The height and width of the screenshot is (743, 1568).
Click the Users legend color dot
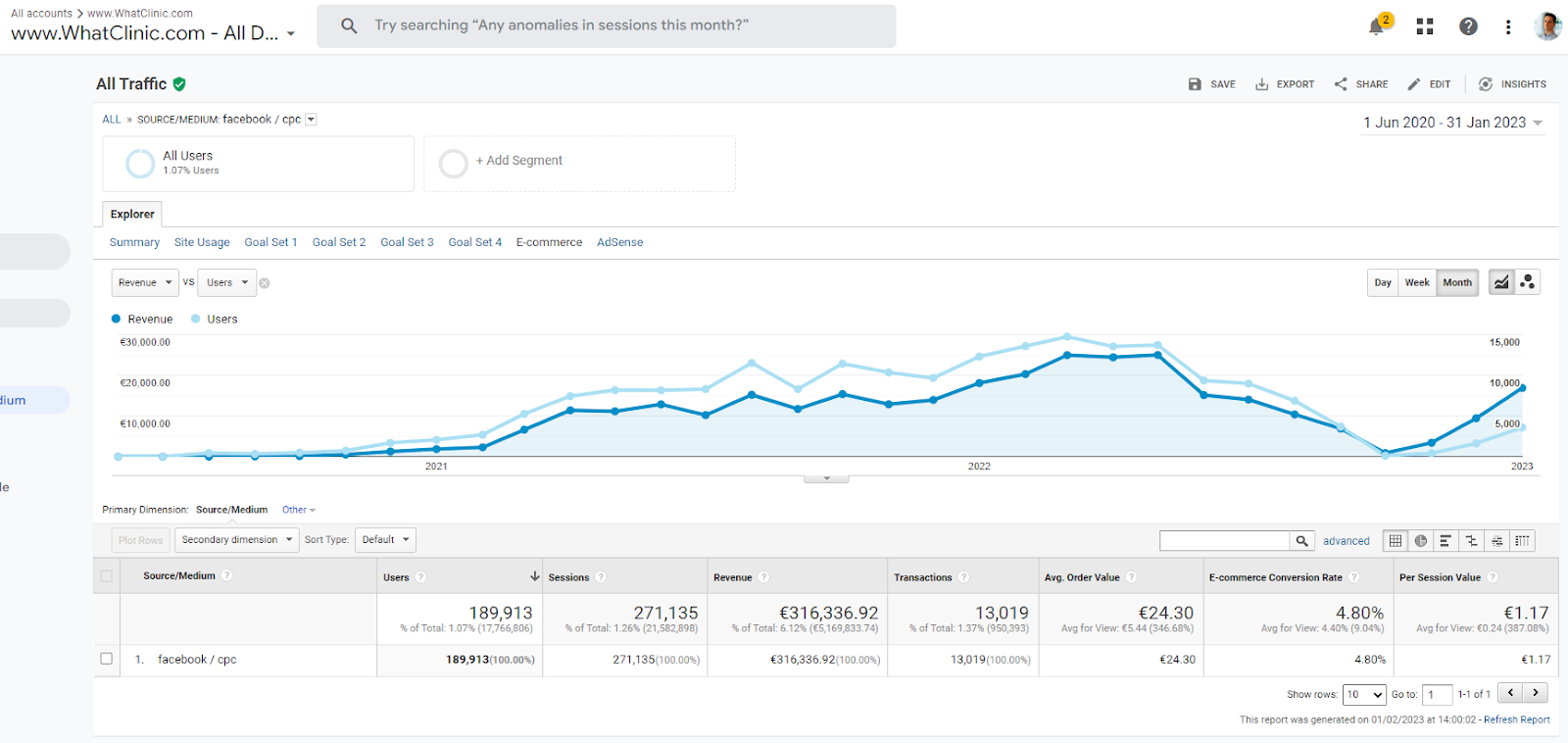pyautogui.click(x=196, y=319)
